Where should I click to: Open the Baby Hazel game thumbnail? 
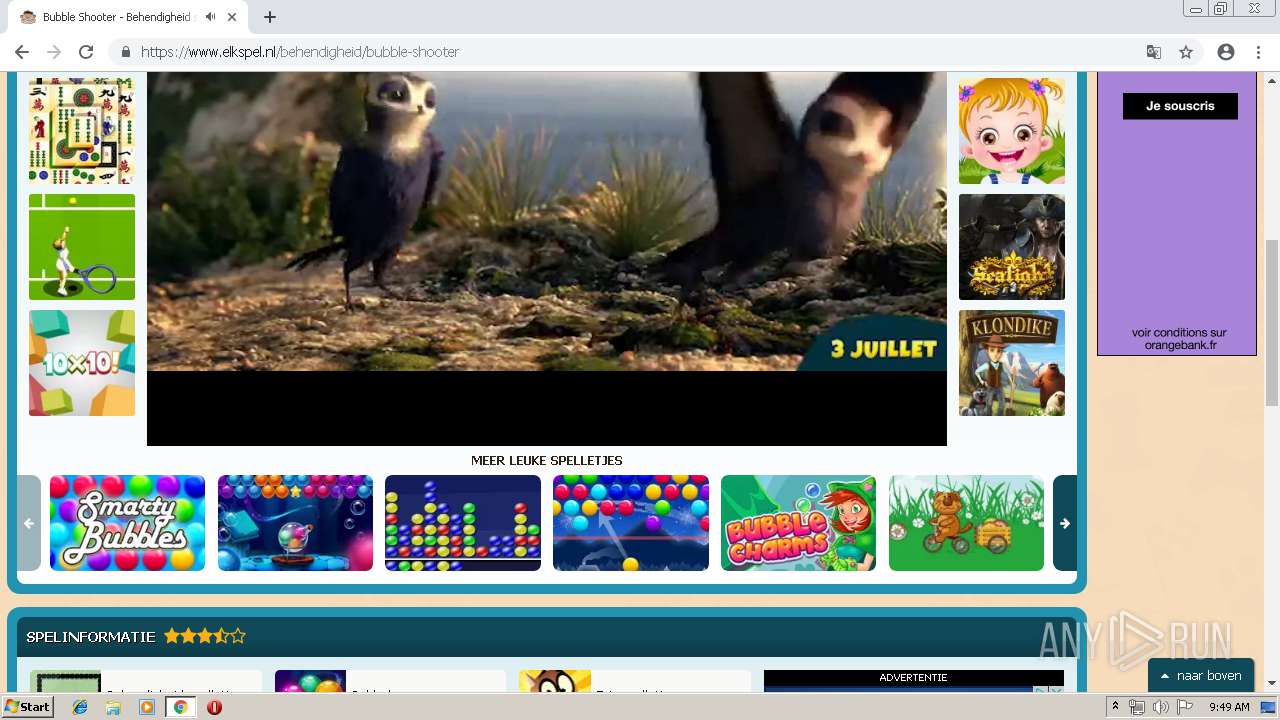click(x=1012, y=130)
